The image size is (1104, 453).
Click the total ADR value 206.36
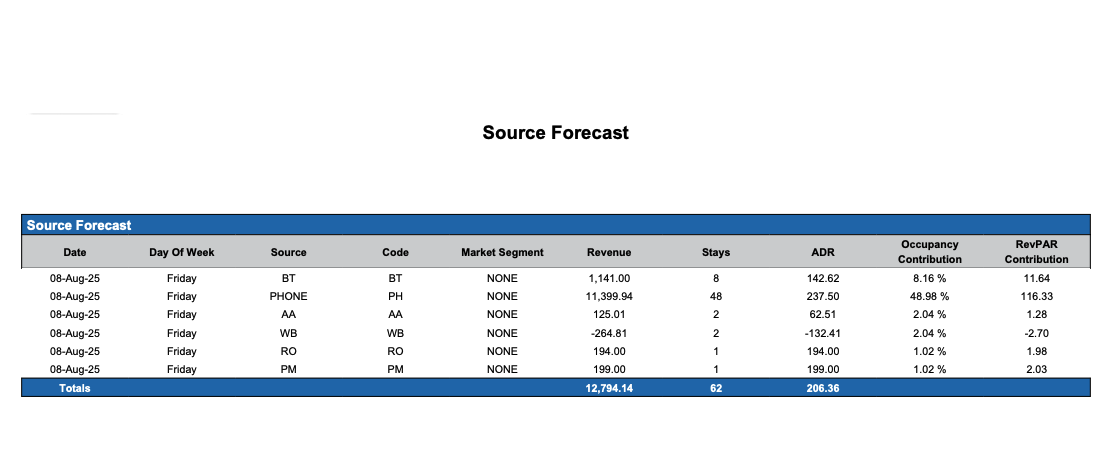pos(823,388)
